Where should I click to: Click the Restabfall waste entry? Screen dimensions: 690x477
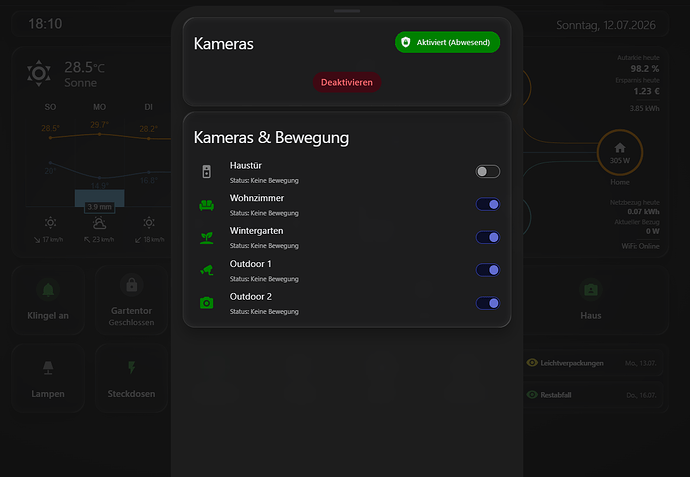point(591,395)
